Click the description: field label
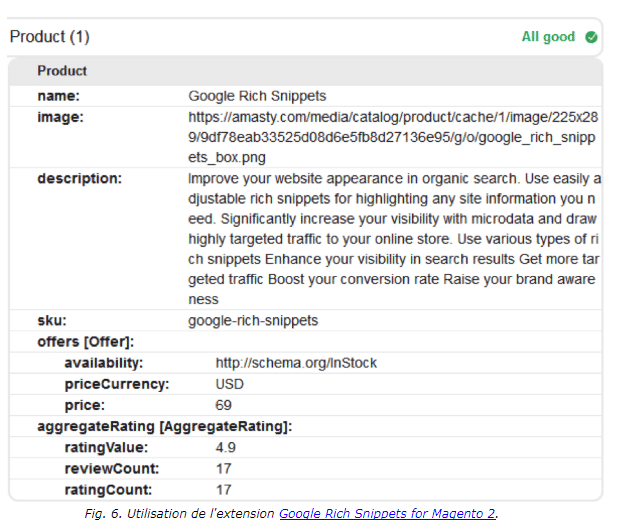Viewport: 623px width, 531px height. [x=79, y=178]
